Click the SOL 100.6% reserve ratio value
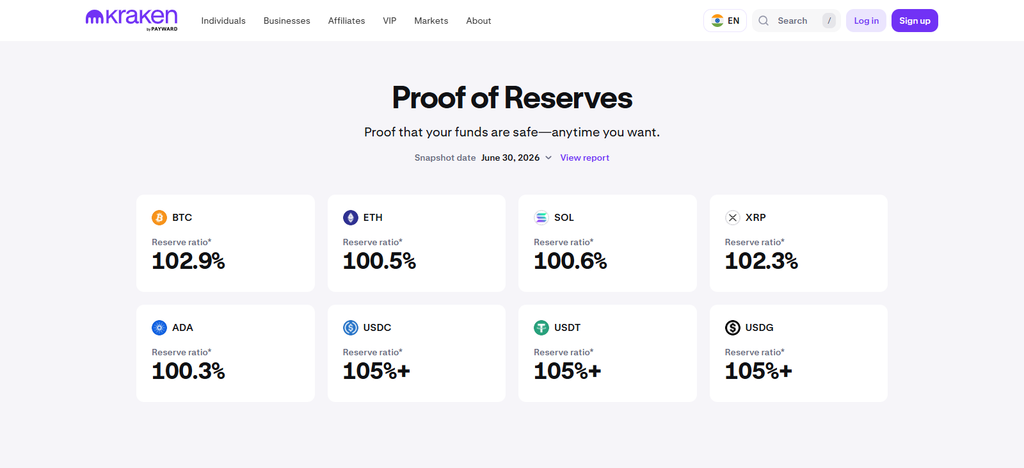 click(570, 262)
